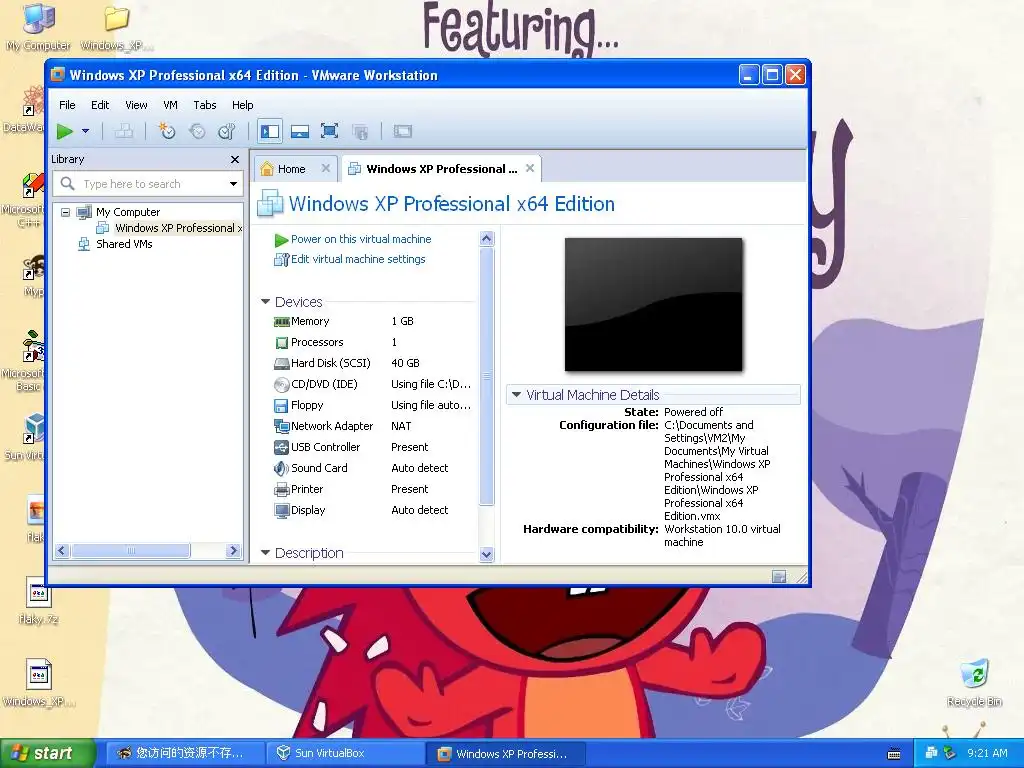Image resolution: width=1024 pixels, height=768 pixels.
Task: Select the Windows XP Professional tab
Action: click(x=441, y=169)
